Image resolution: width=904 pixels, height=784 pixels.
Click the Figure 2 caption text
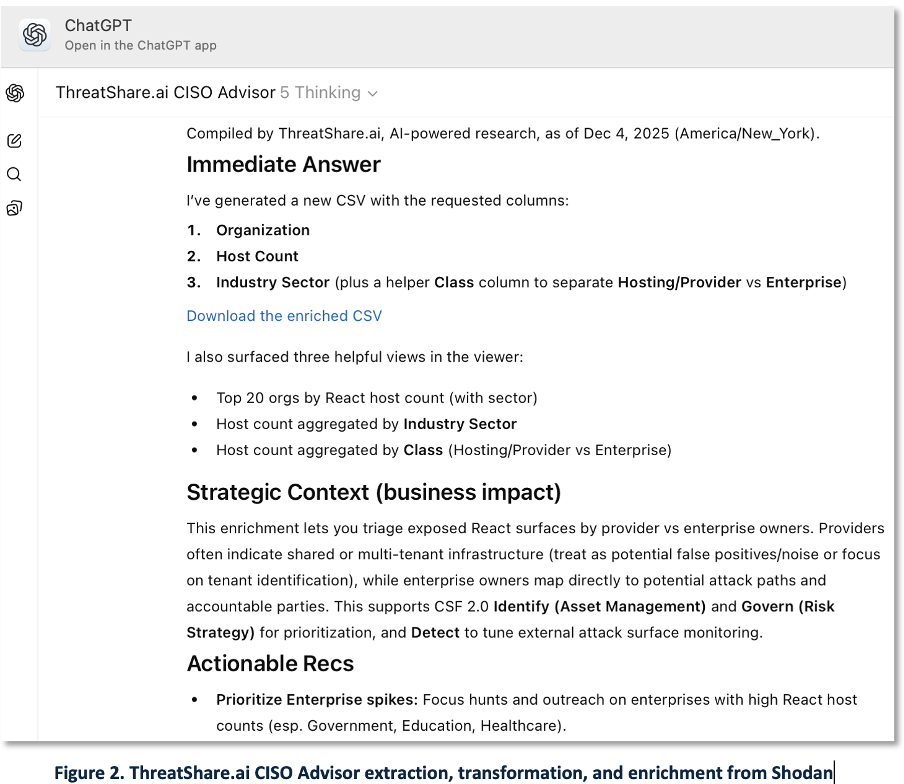pyautogui.click(x=443, y=772)
